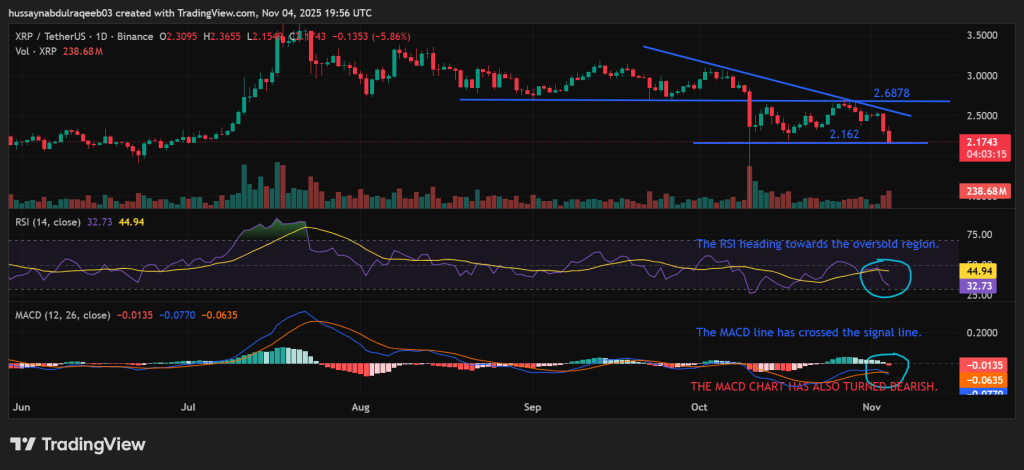Click the 2.6878 resistance level label
The width and height of the screenshot is (1024, 470).
point(891,93)
